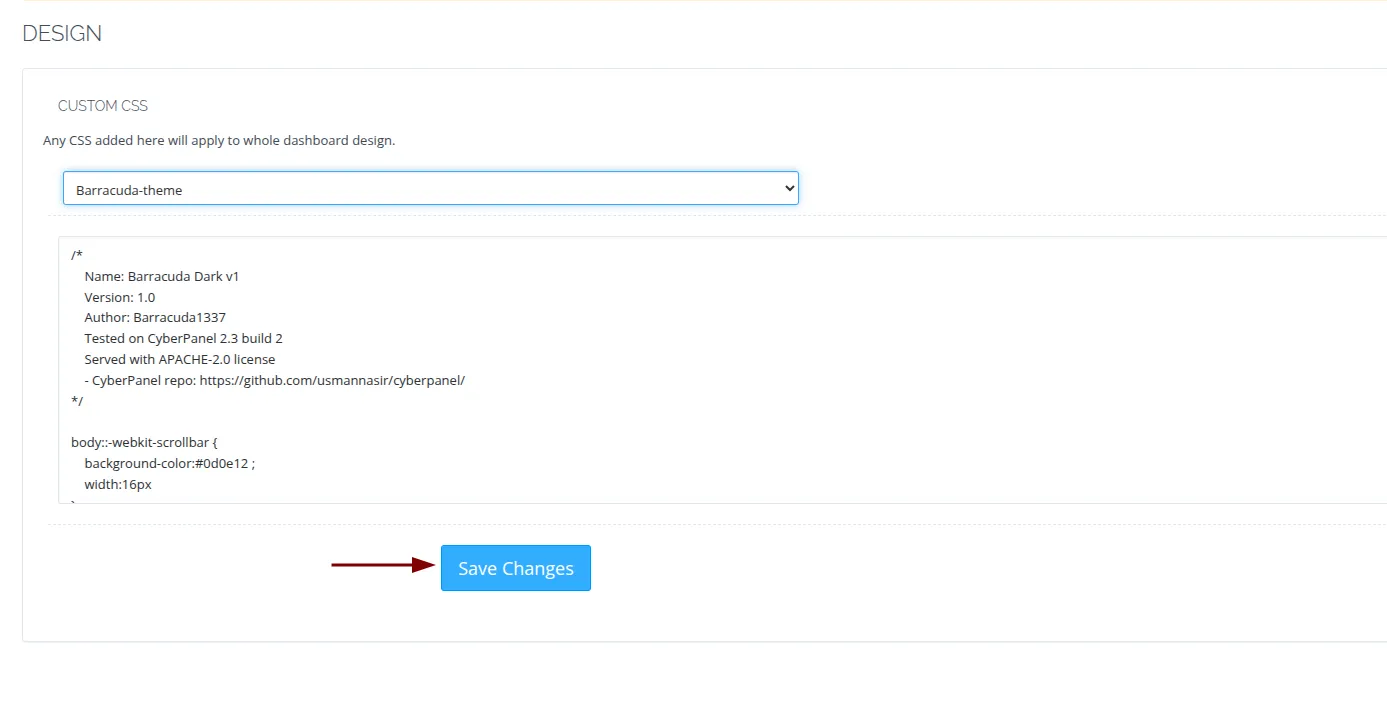Click the CUSTOM CSS section title
The width and height of the screenshot is (1387, 705).
(x=103, y=106)
